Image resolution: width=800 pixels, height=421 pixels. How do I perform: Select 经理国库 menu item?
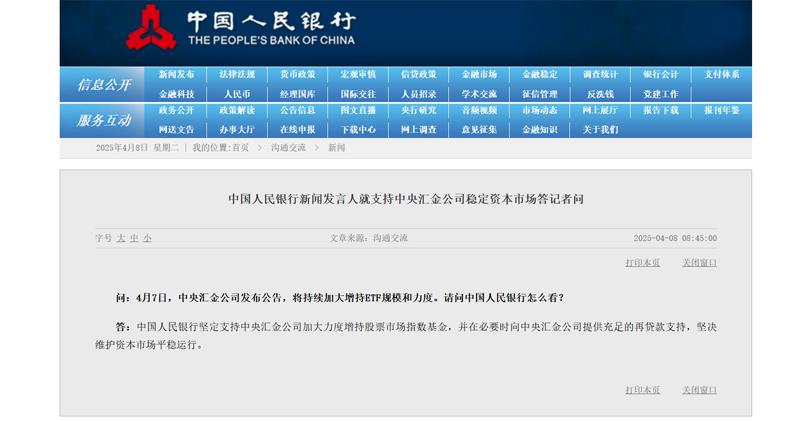tap(297, 94)
